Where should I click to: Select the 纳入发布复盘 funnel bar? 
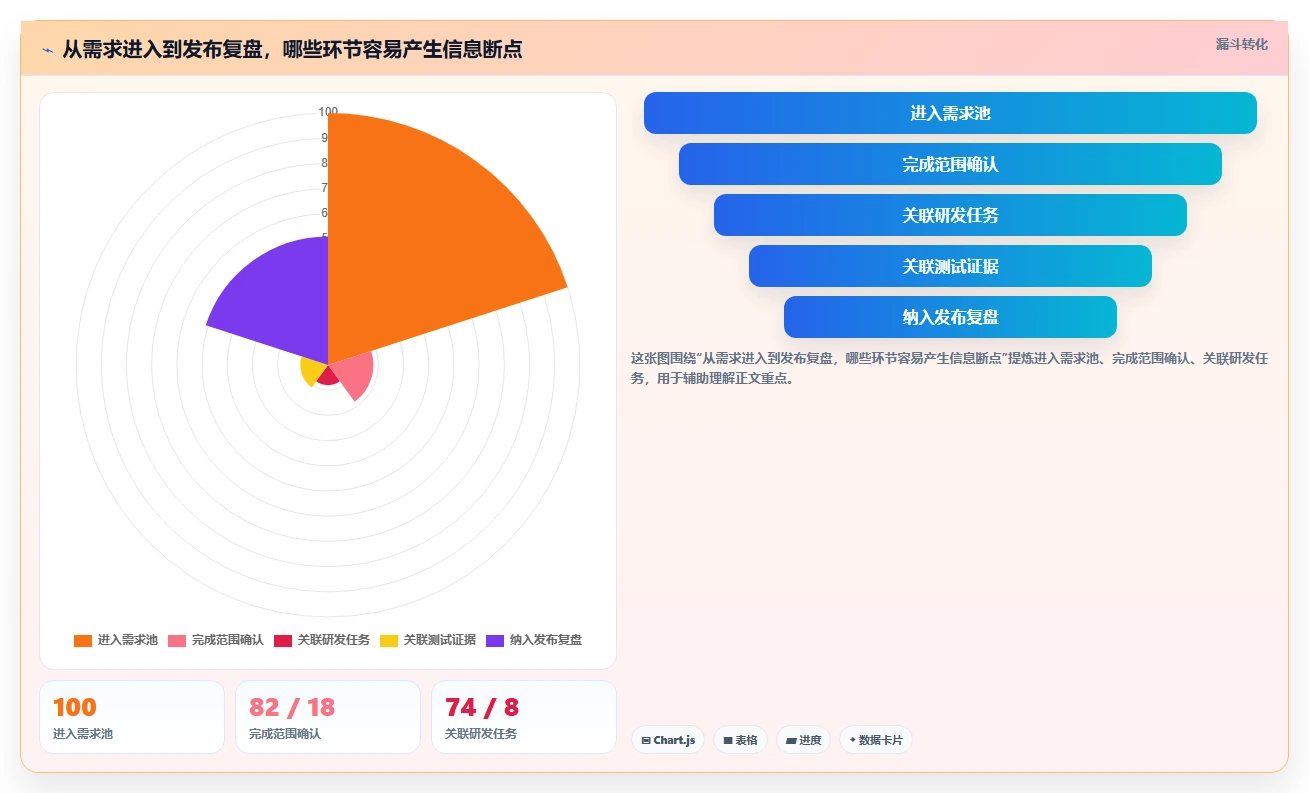point(950,317)
